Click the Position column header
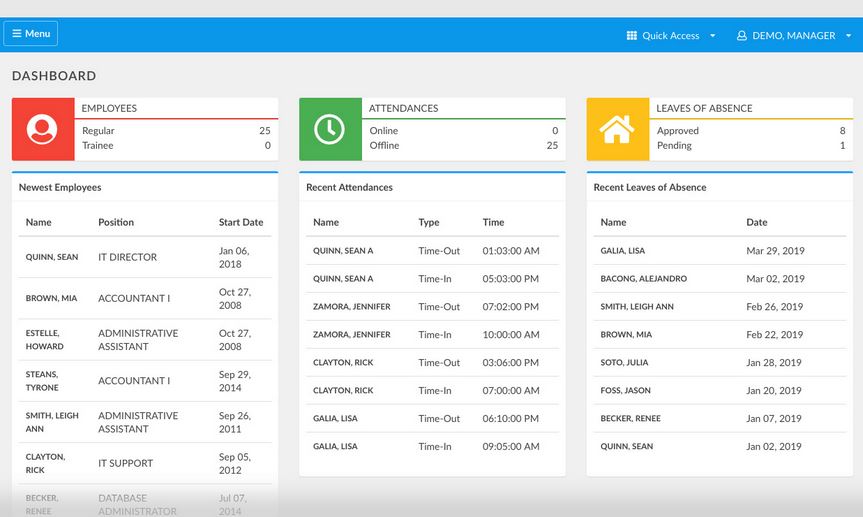The image size is (863, 517). point(116,222)
